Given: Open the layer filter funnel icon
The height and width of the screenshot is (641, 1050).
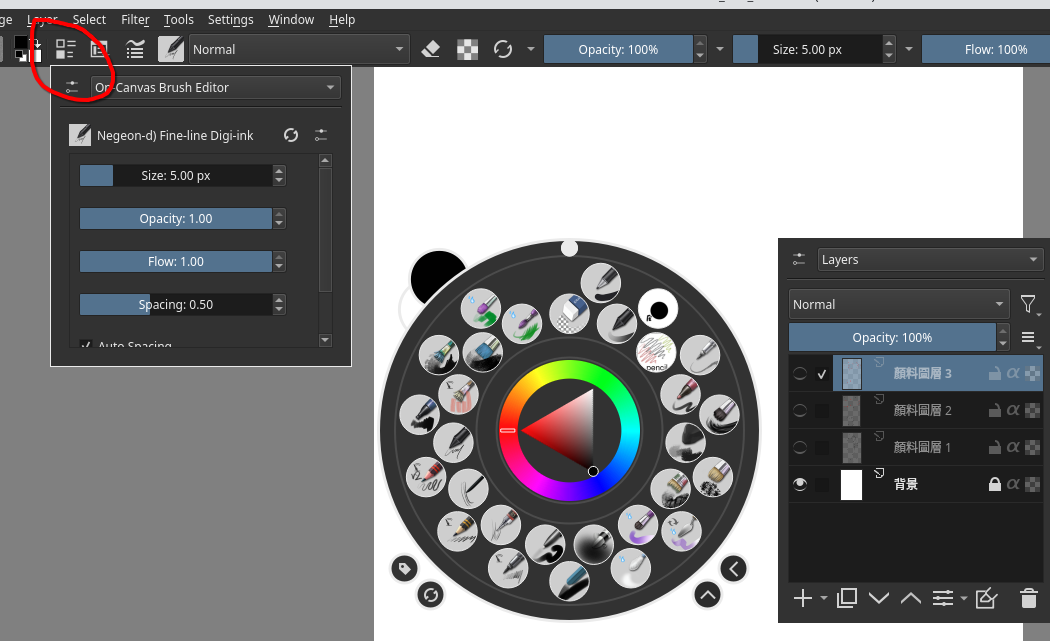Looking at the screenshot, I should pos(1028,304).
